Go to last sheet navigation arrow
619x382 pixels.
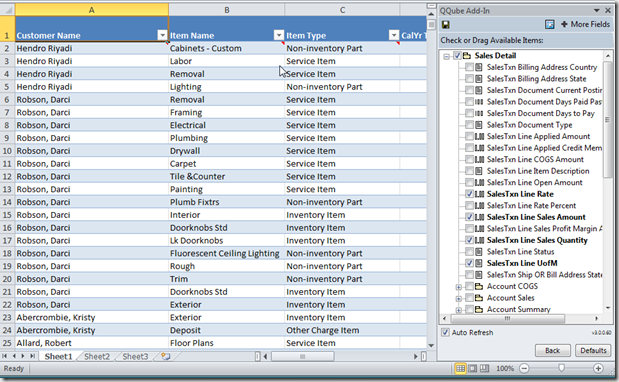(x=32, y=356)
